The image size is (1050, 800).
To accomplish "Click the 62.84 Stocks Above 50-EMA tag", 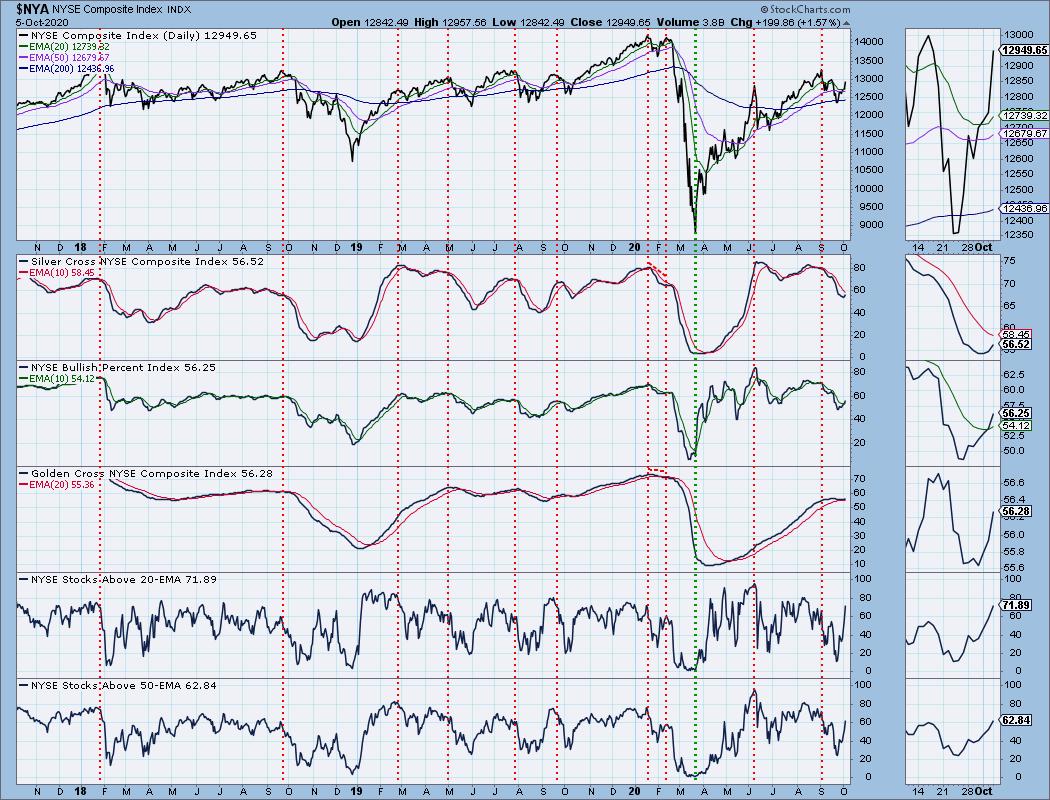I will coord(1016,721).
